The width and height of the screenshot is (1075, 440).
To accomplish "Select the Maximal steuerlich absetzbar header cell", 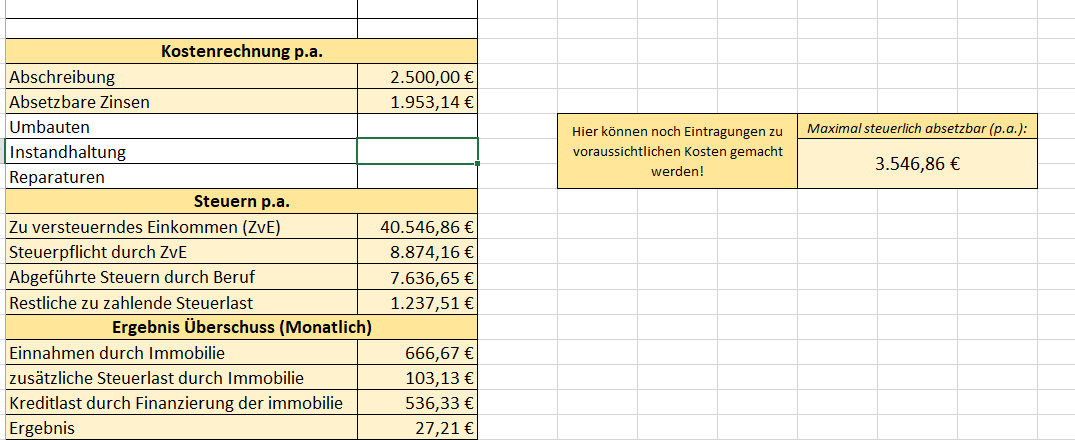I will 917,128.
